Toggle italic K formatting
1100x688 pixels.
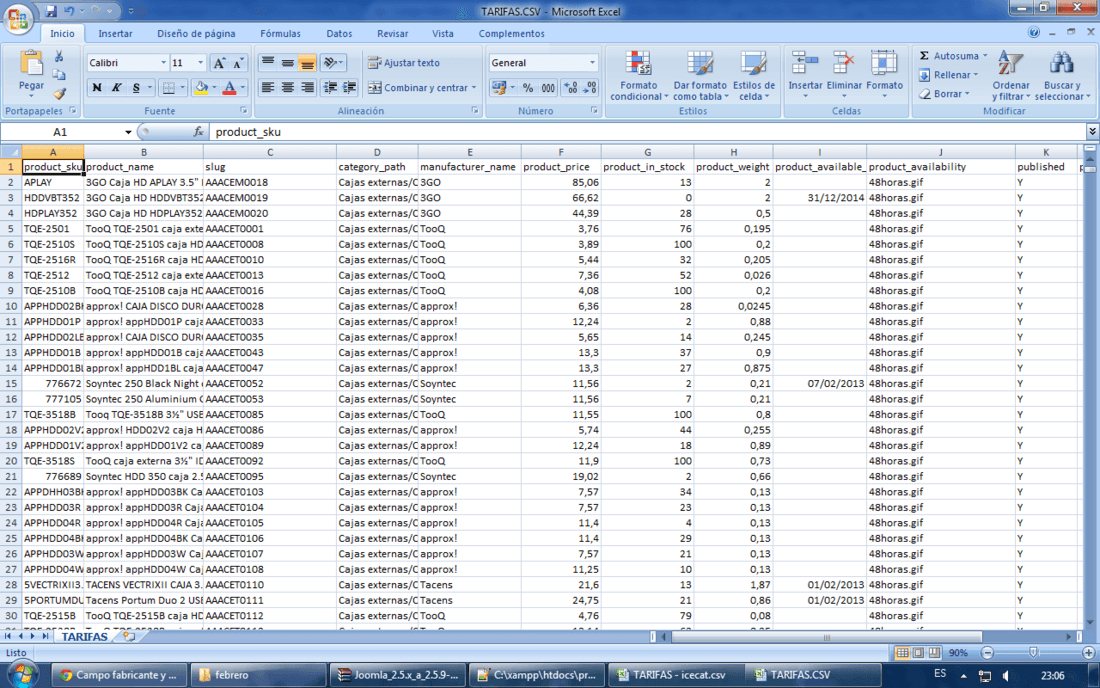(x=116, y=88)
